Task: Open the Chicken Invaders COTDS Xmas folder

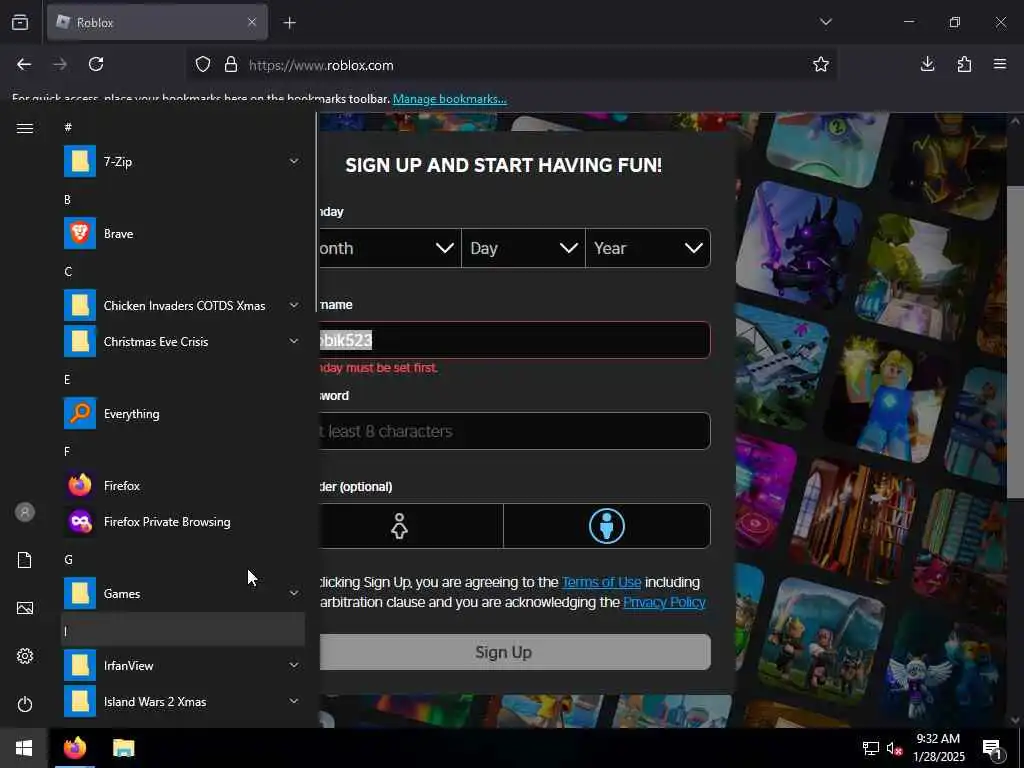Action: (183, 306)
